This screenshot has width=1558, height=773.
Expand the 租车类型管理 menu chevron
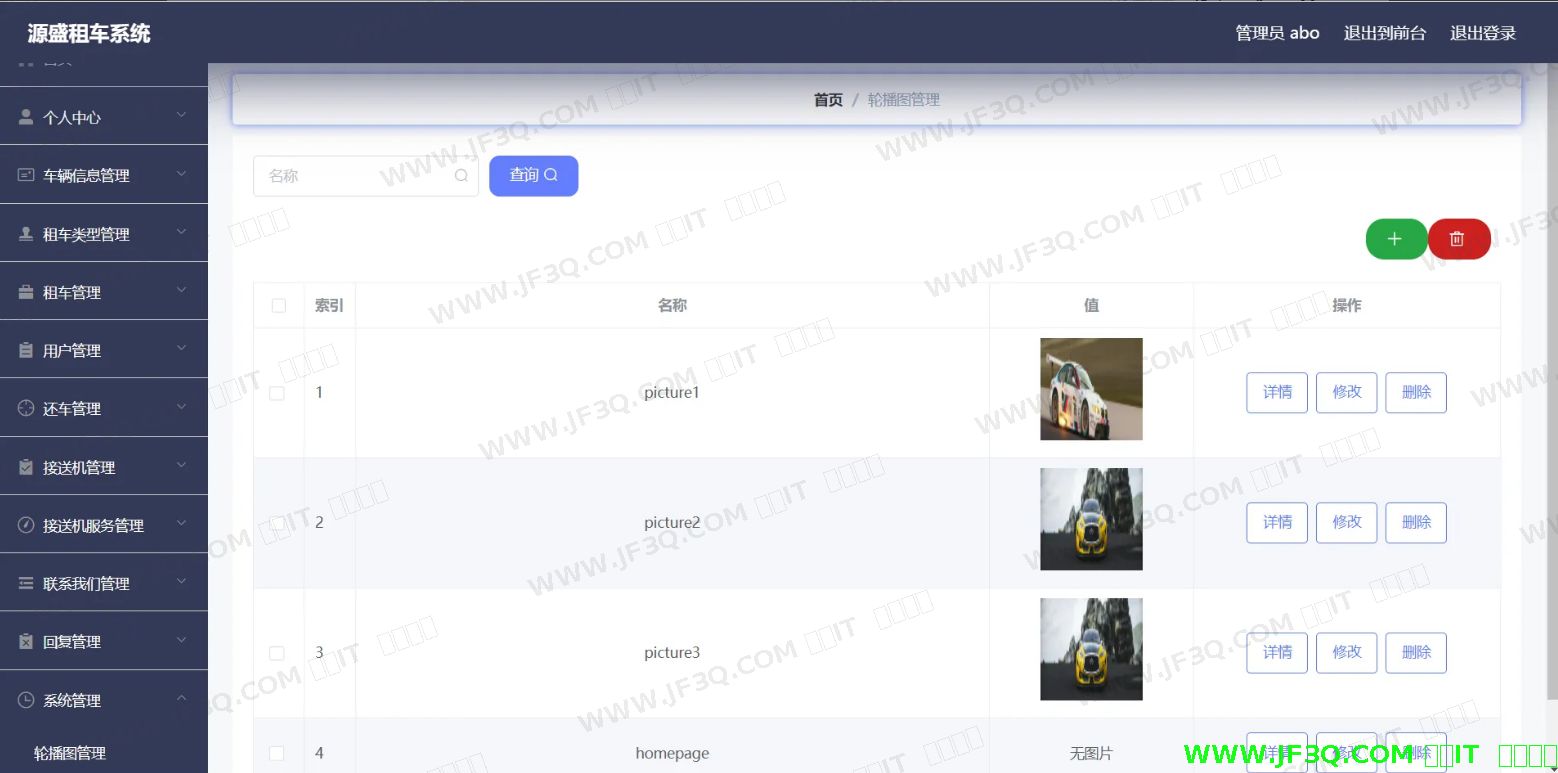(x=181, y=232)
